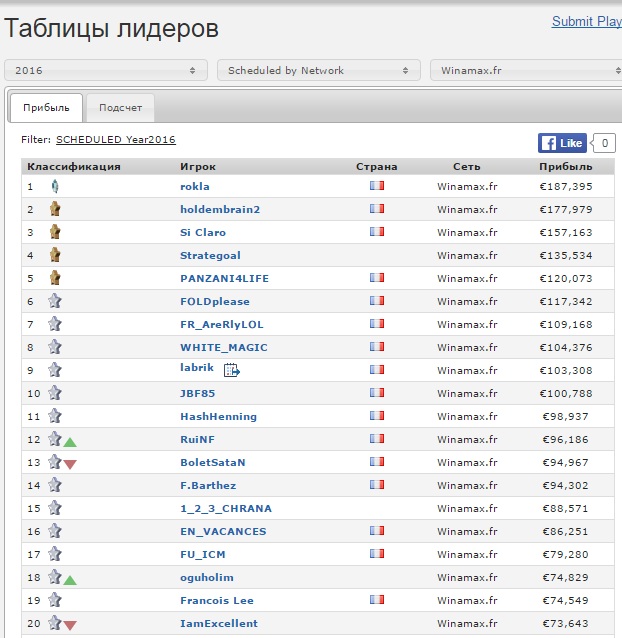Open player F.Barthez's profile

point(208,485)
